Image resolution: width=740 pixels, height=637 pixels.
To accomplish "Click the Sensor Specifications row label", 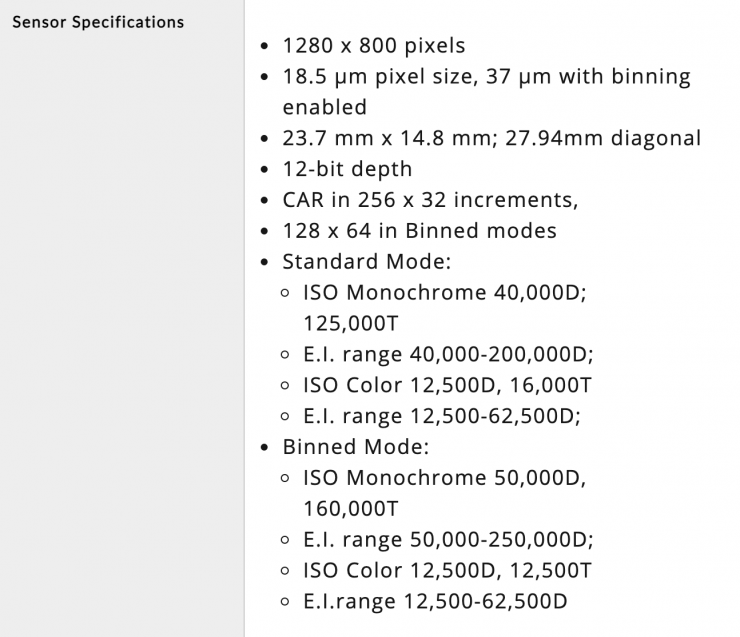I will click(98, 21).
